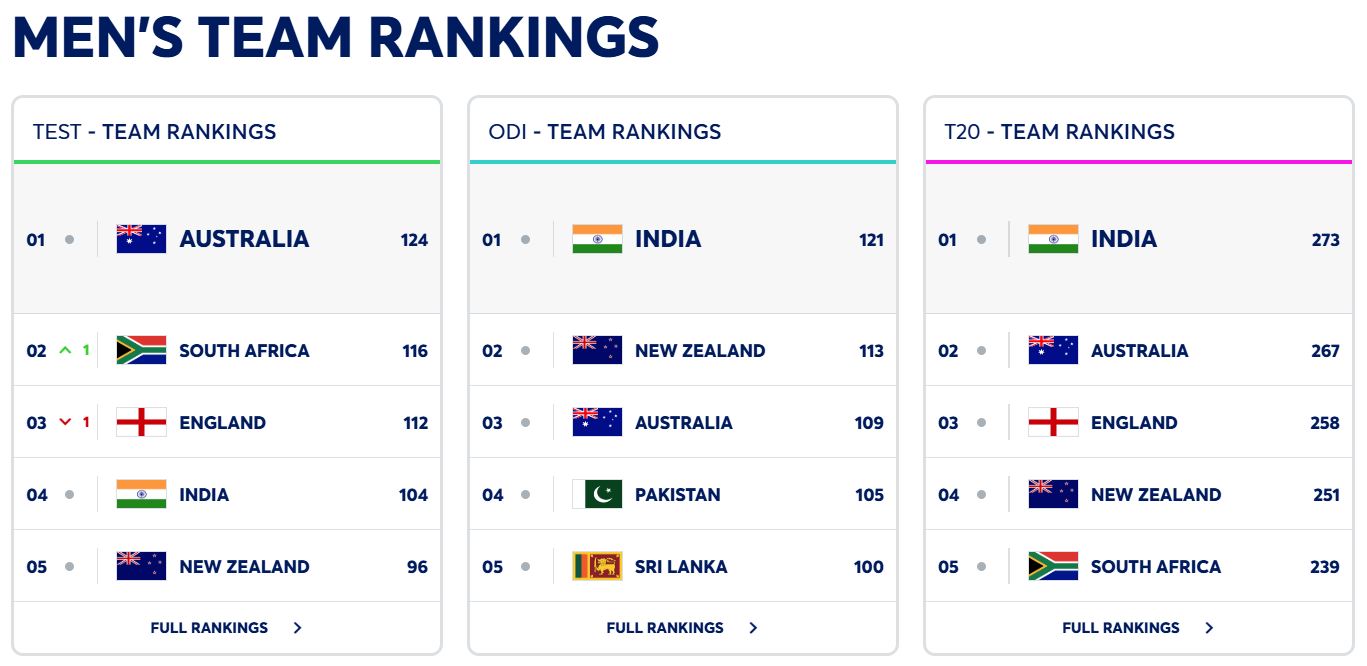This screenshot has height=666, width=1367.
Task: Click green up arrow beside South Africa
Action: (x=66, y=350)
